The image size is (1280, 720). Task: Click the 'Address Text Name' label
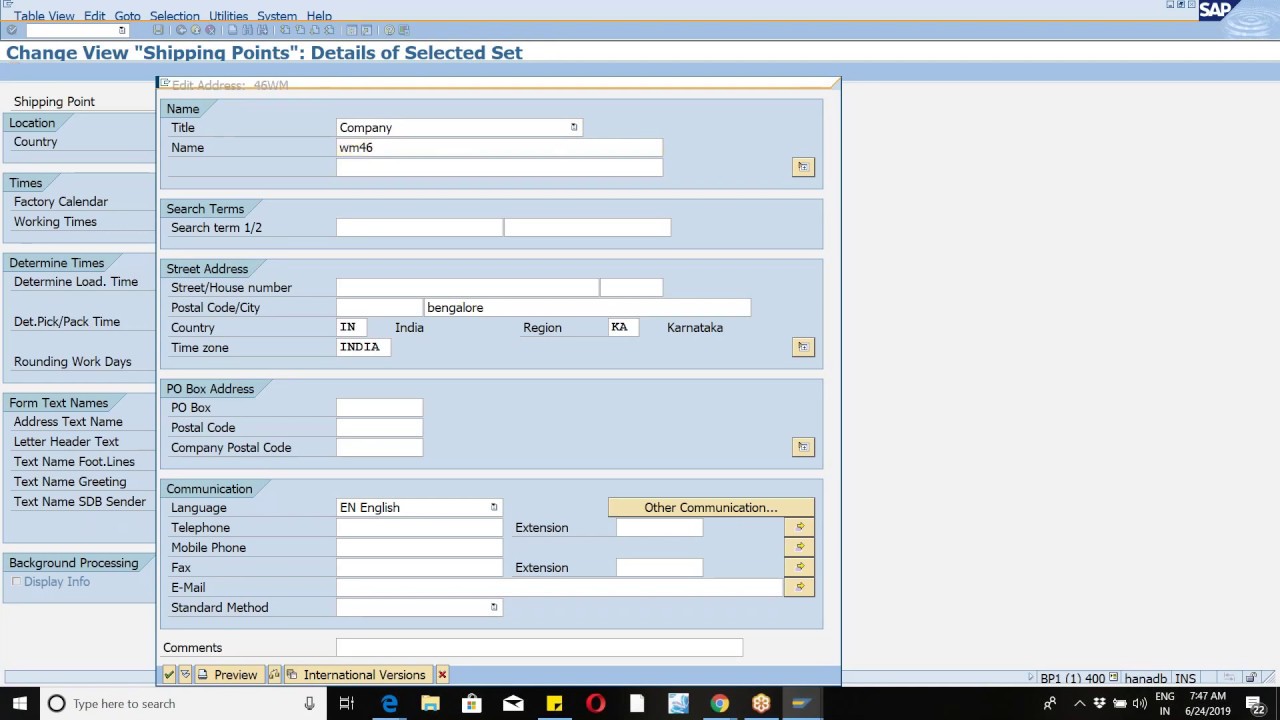click(x=68, y=421)
